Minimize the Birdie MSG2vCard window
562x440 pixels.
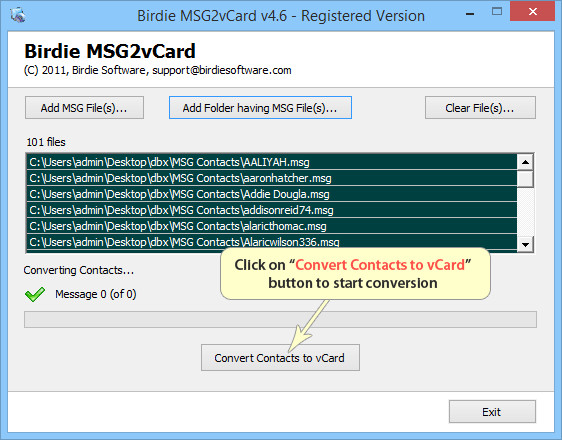tap(470, 14)
